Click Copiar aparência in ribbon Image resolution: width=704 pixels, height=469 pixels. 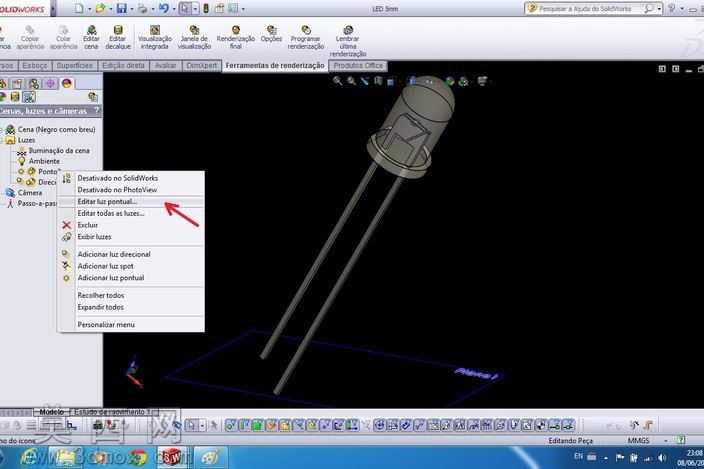coord(30,37)
